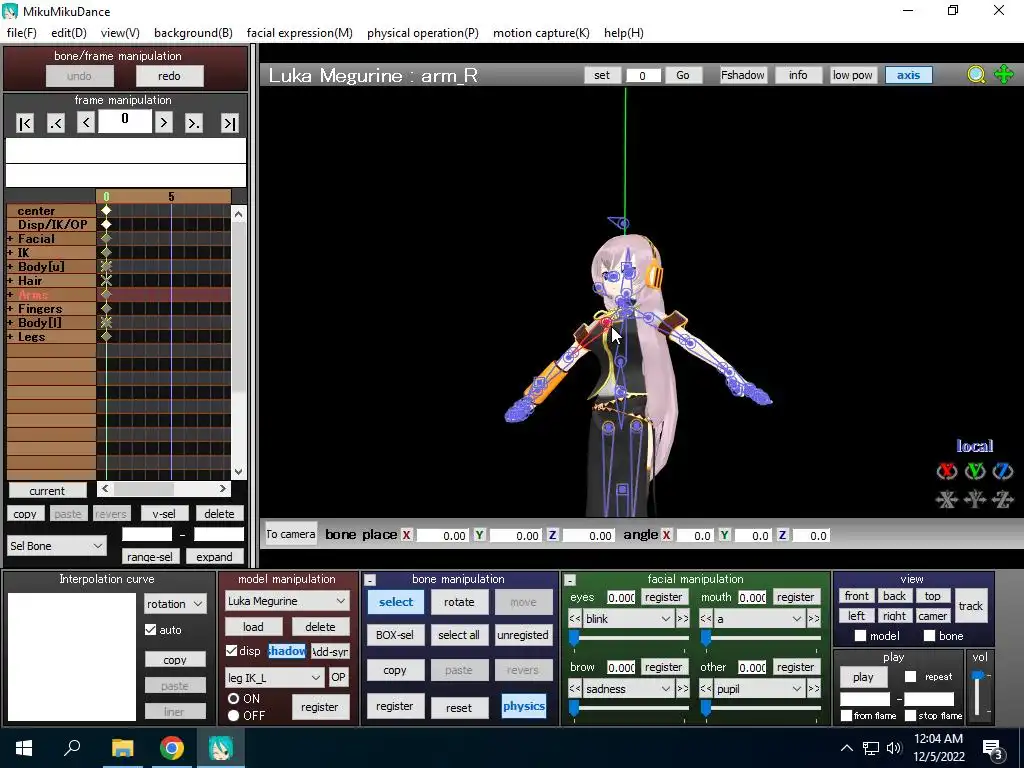This screenshot has height=768, width=1024.
Task: Jump to last frame button
Action: point(230,123)
